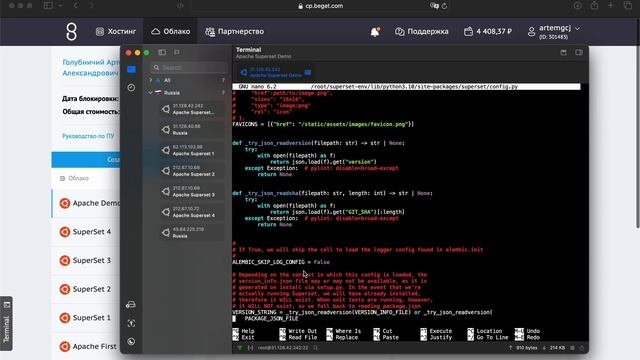
Task: Open the History clock icon in the left rail
Action: click(x=131, y=87)
